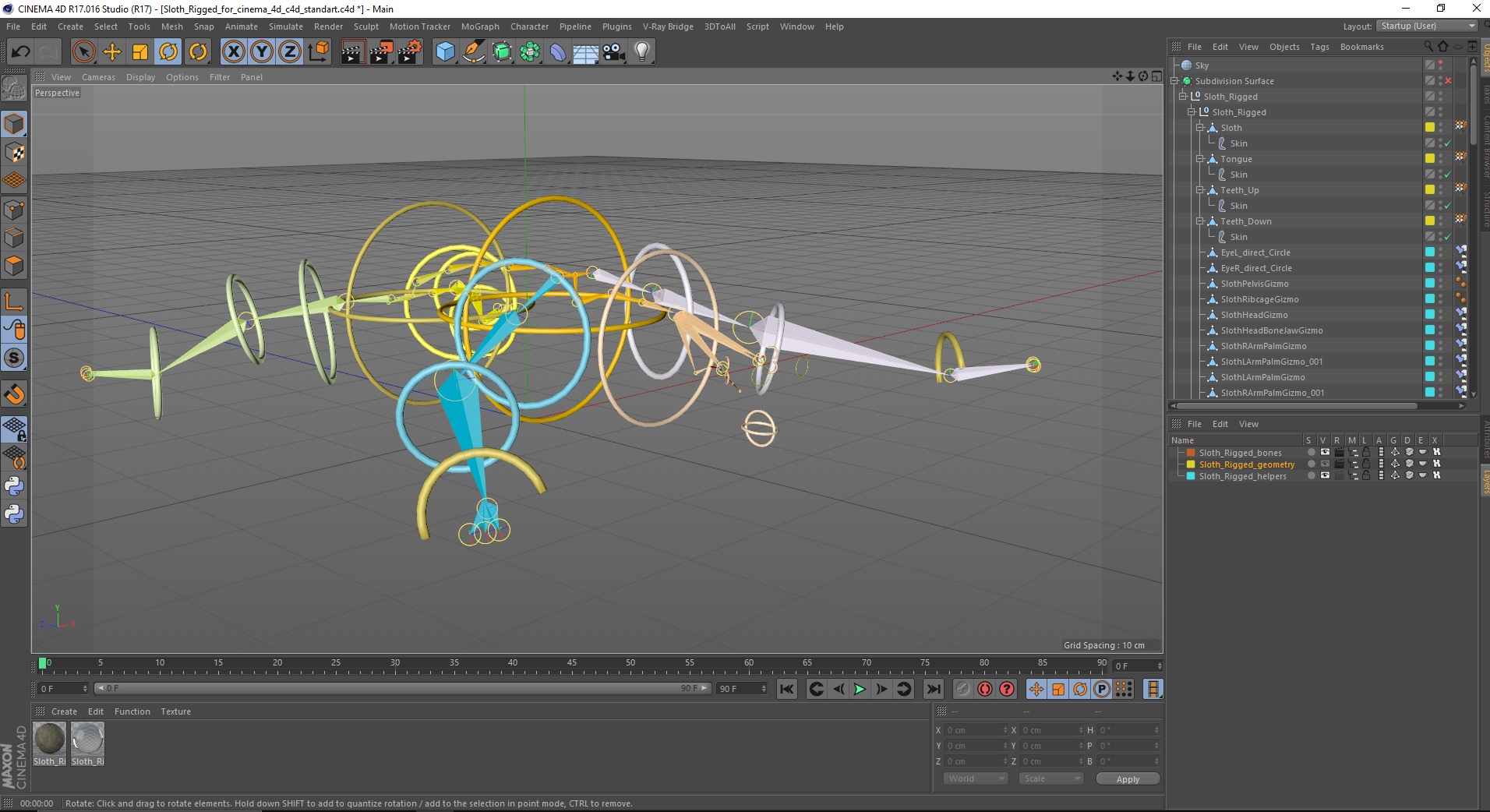
Task: Add a Cube primitive object
Action: pyautogui.click(x=445, y=52)
